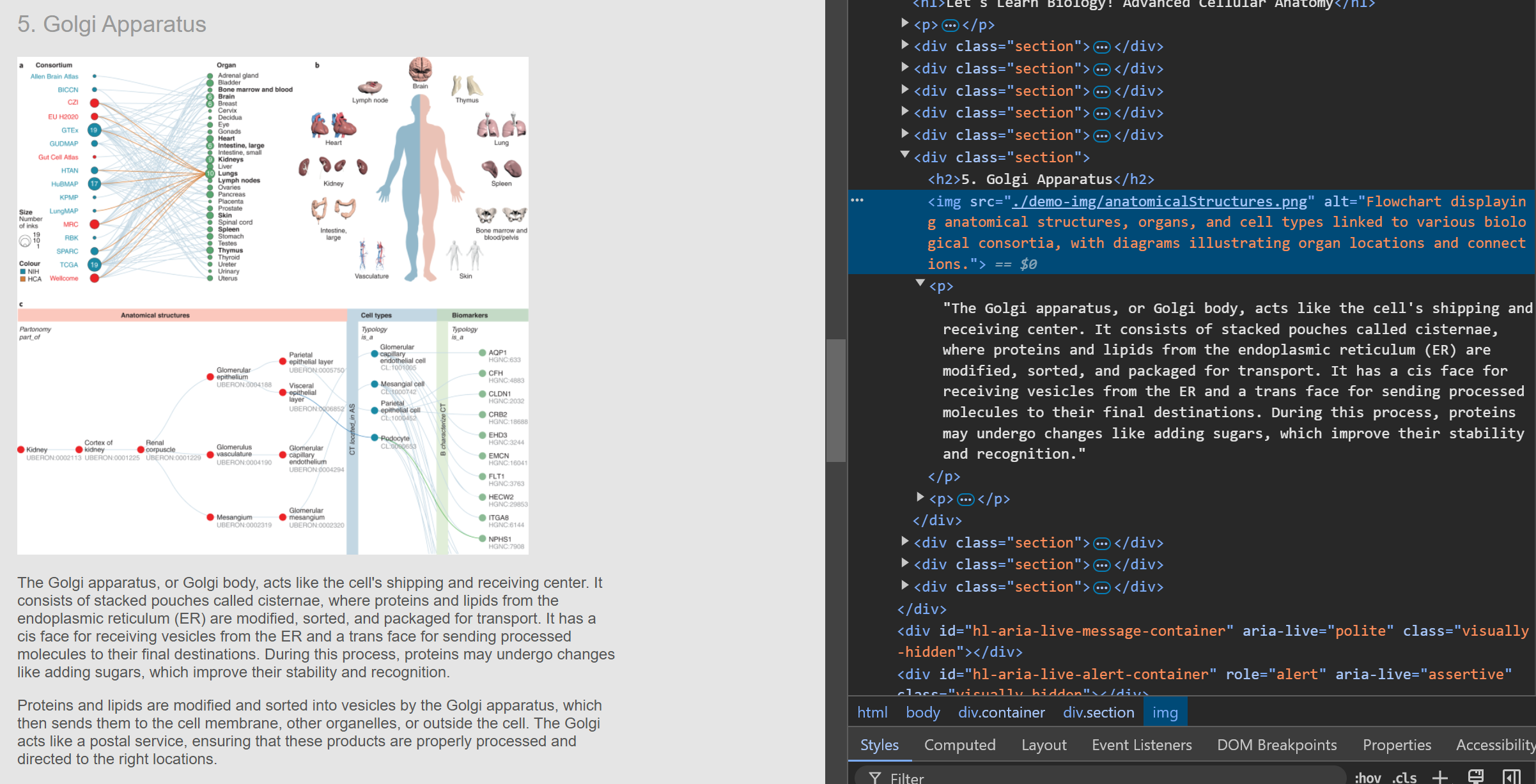Screen dimensions: 1536x784
Task: Select div.container in the breadcrumb bar
Action: [x=1001, y=712]
